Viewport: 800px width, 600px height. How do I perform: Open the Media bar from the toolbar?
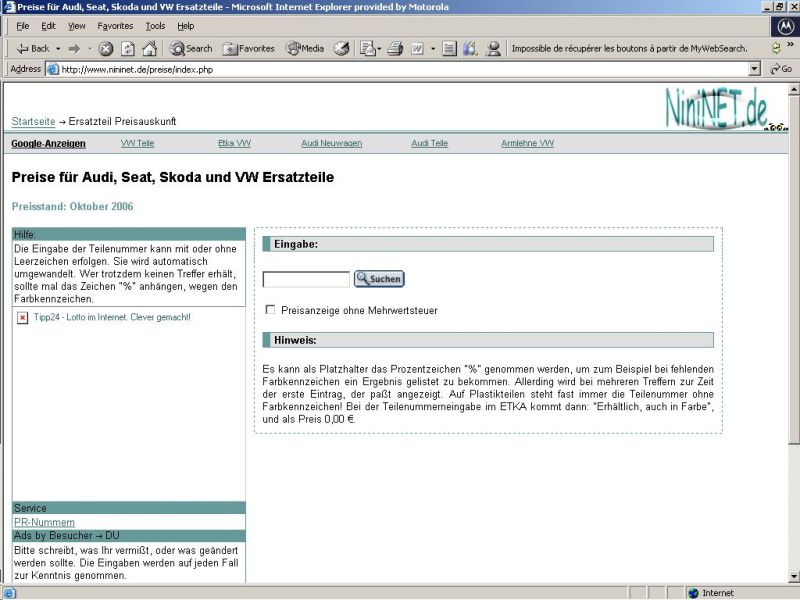pos(305,48)
